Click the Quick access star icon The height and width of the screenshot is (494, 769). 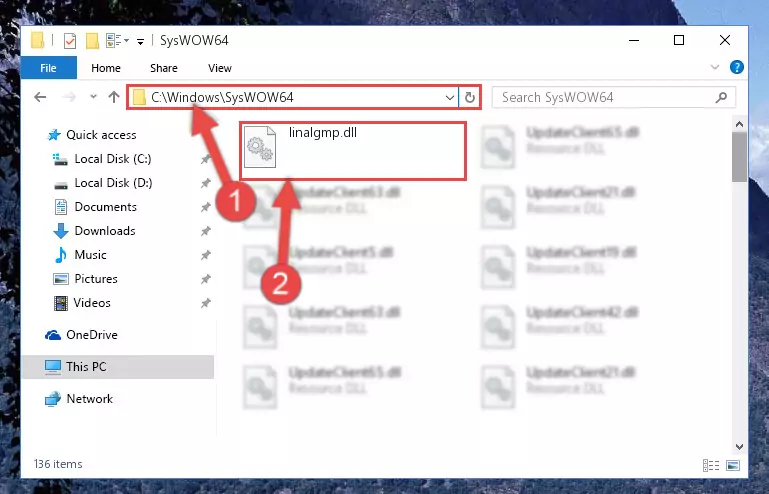(54, 135)
